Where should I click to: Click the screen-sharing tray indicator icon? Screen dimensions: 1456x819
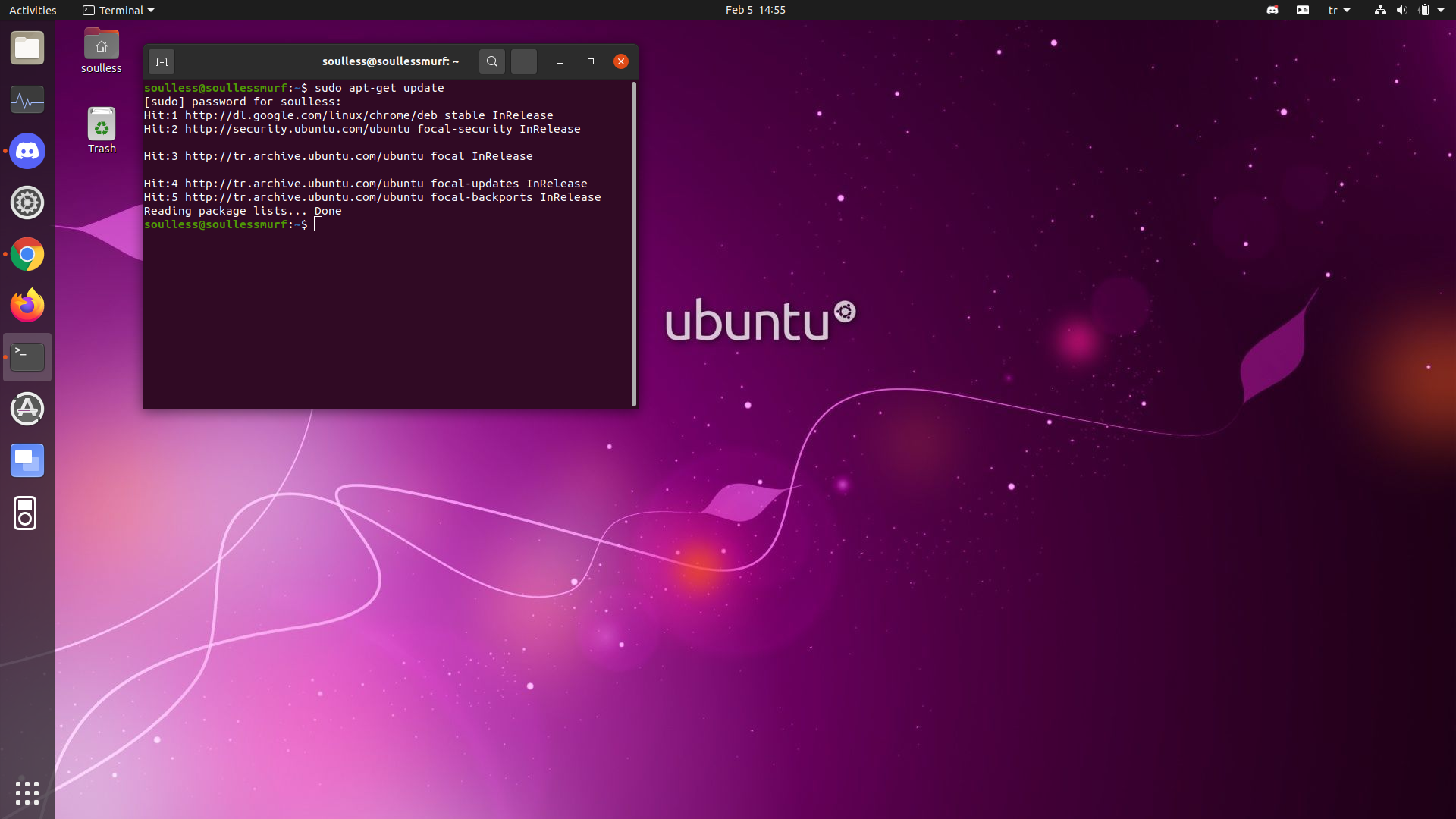point(1303,10)
